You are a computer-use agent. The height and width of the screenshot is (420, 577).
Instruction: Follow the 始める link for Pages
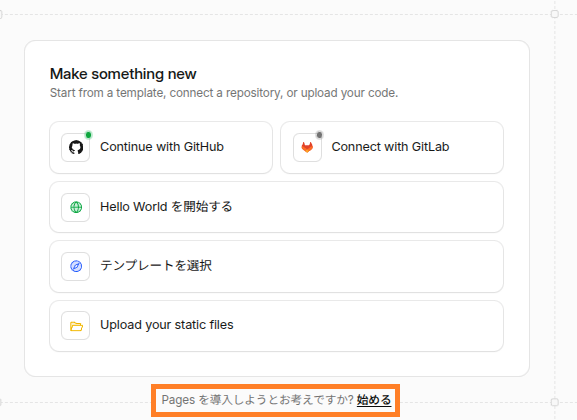tap(374, 400)
